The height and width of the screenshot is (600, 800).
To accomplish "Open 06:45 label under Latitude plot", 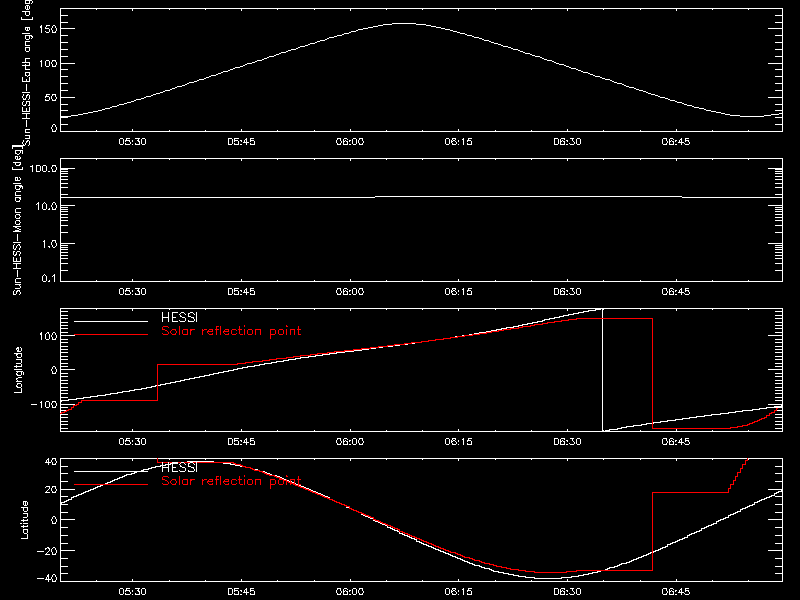I will click(x=676, y=592).
